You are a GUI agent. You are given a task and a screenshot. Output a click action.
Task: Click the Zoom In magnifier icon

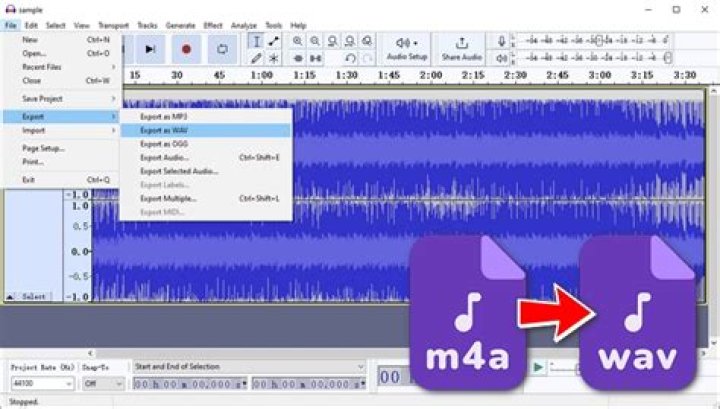tap(298, 41)
